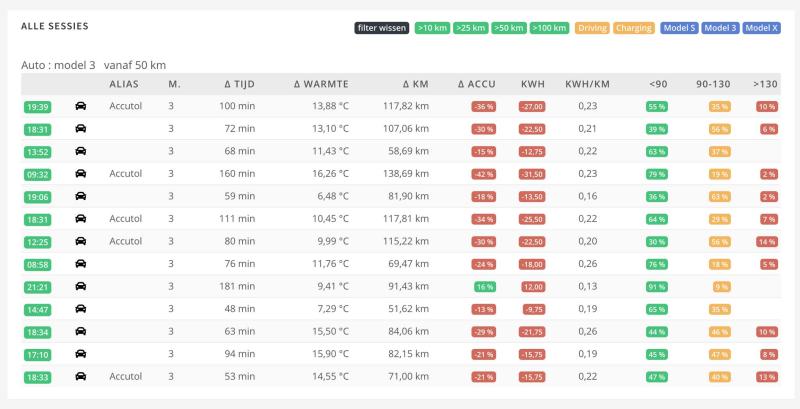Click the car icon in the 19:39 row
Image resolution: width=800 pixels, height=409 pixels.
81,105
